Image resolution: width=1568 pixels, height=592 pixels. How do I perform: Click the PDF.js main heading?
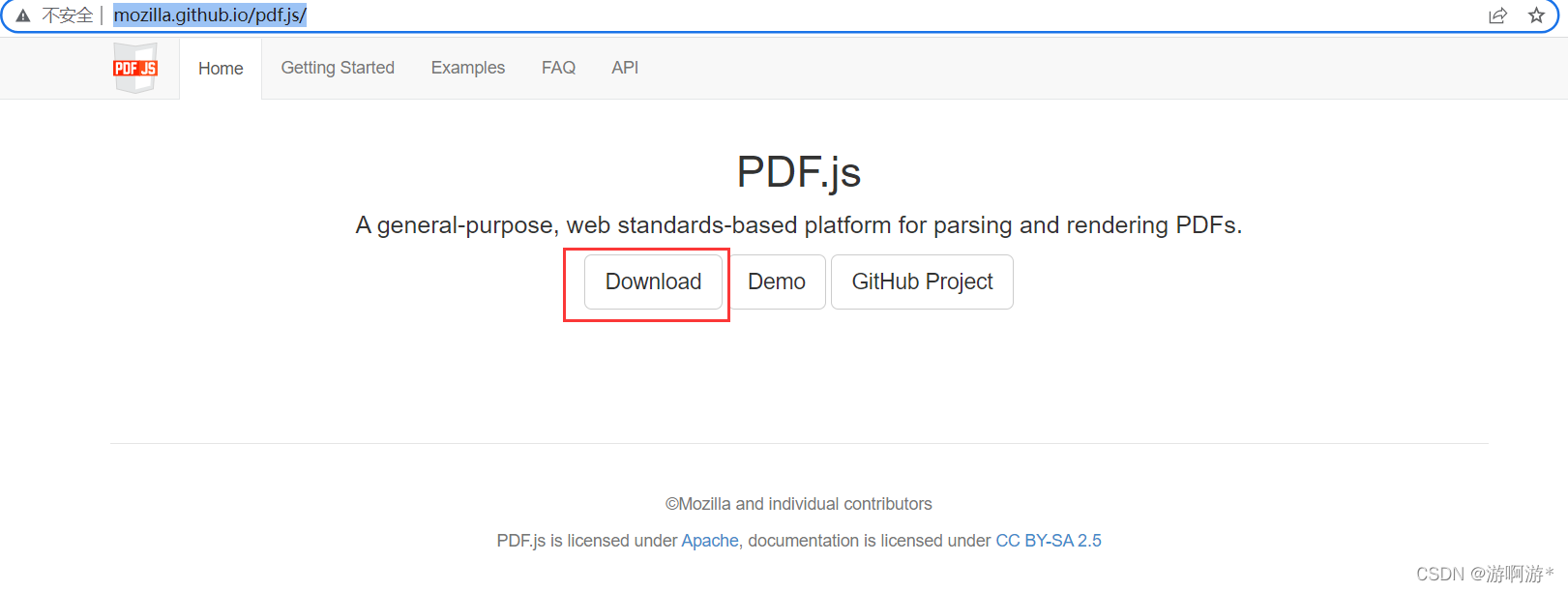point(797,171)
